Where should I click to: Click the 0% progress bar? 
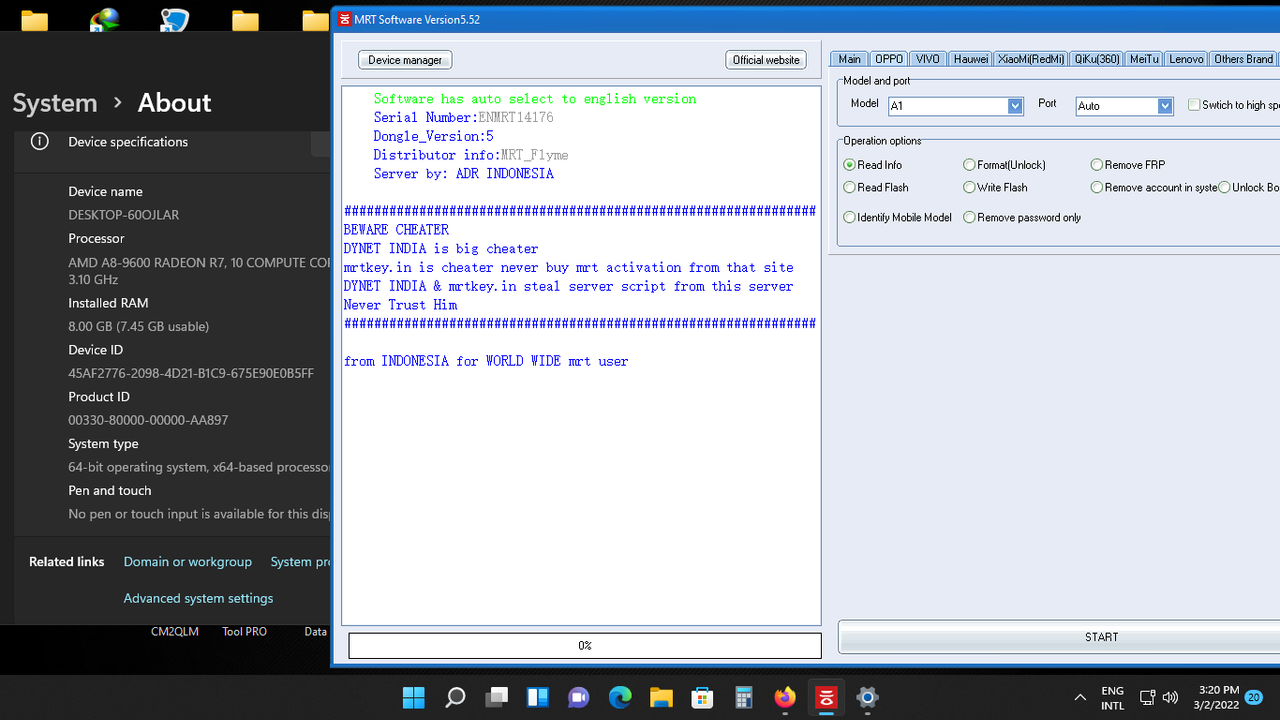pyautogui.click(x=584, y=645)
